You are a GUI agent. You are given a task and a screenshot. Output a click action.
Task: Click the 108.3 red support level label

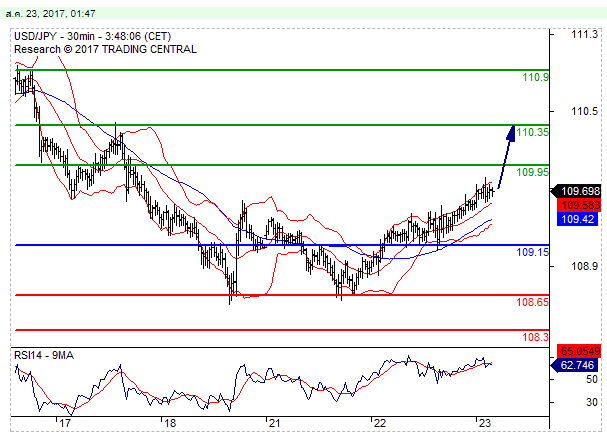pos(535,337)
